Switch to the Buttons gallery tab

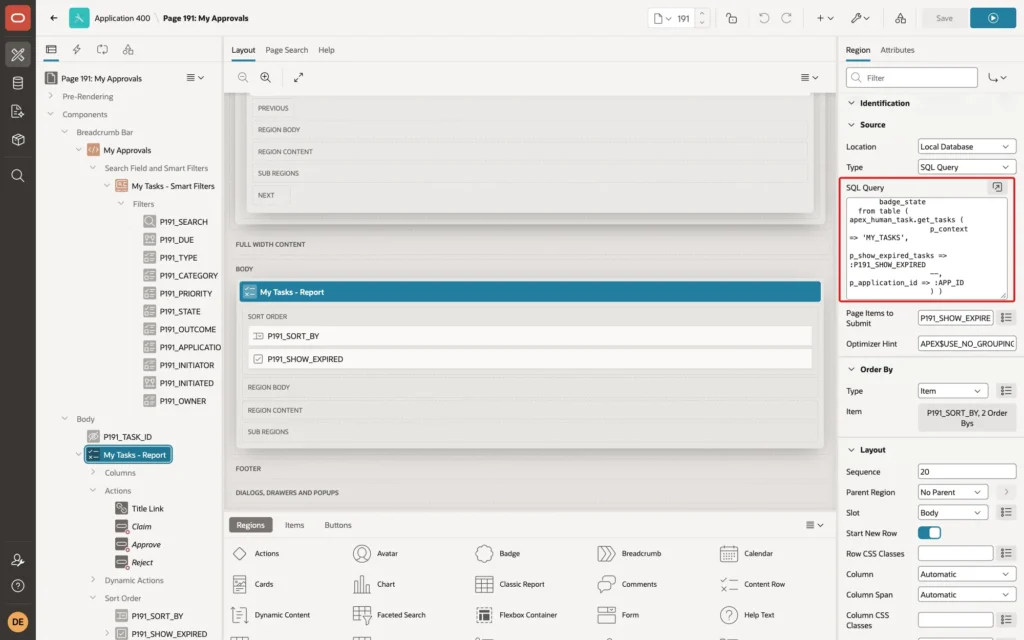tap(338, 525)
